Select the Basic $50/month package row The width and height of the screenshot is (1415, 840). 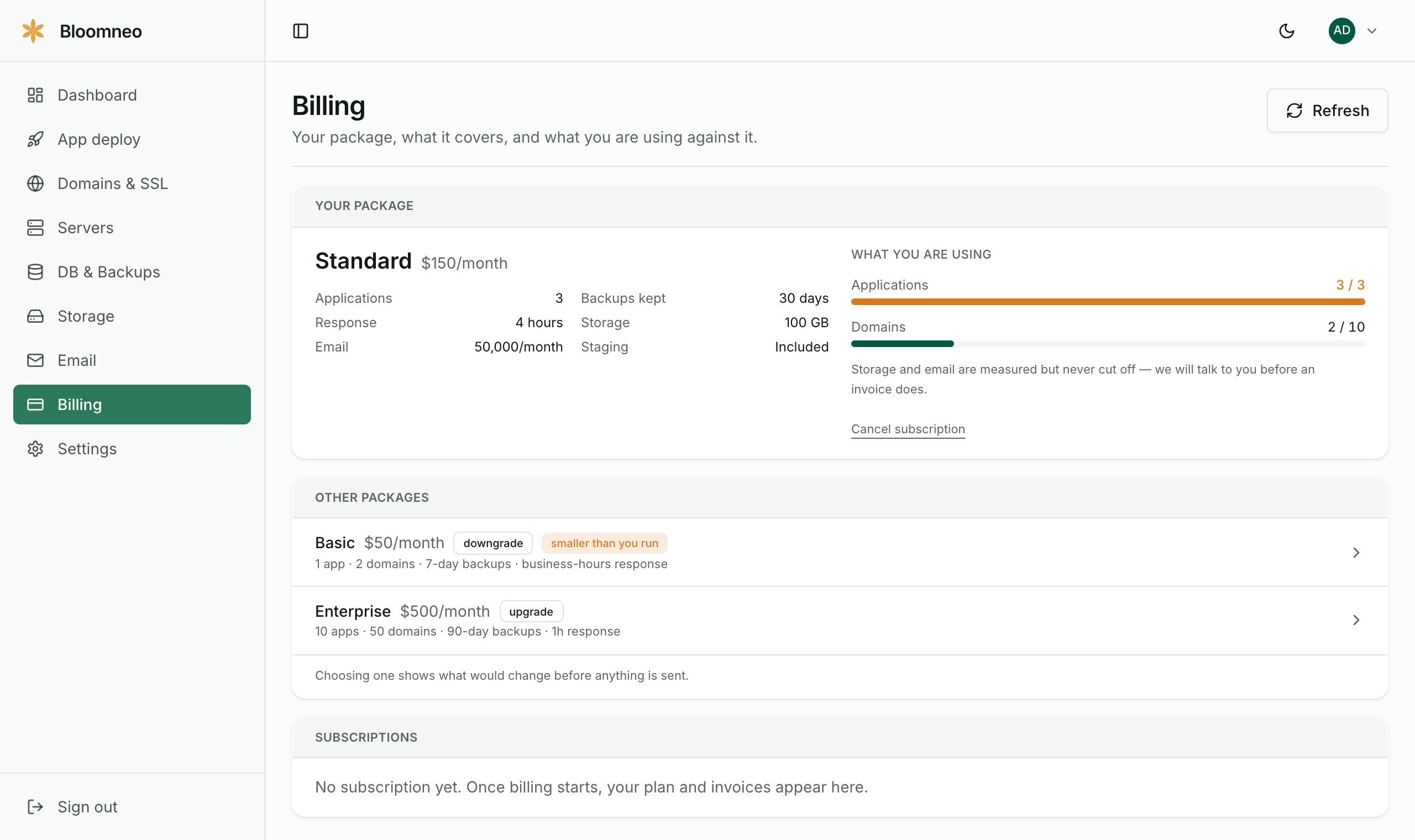coord(840,553)
